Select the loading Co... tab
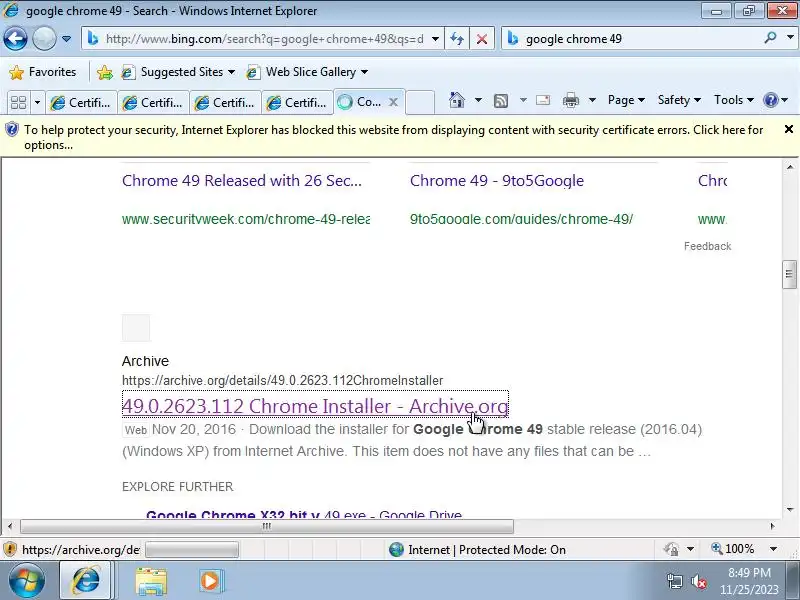This screenshot has width=800, height=600. click(x=362, y=102)
